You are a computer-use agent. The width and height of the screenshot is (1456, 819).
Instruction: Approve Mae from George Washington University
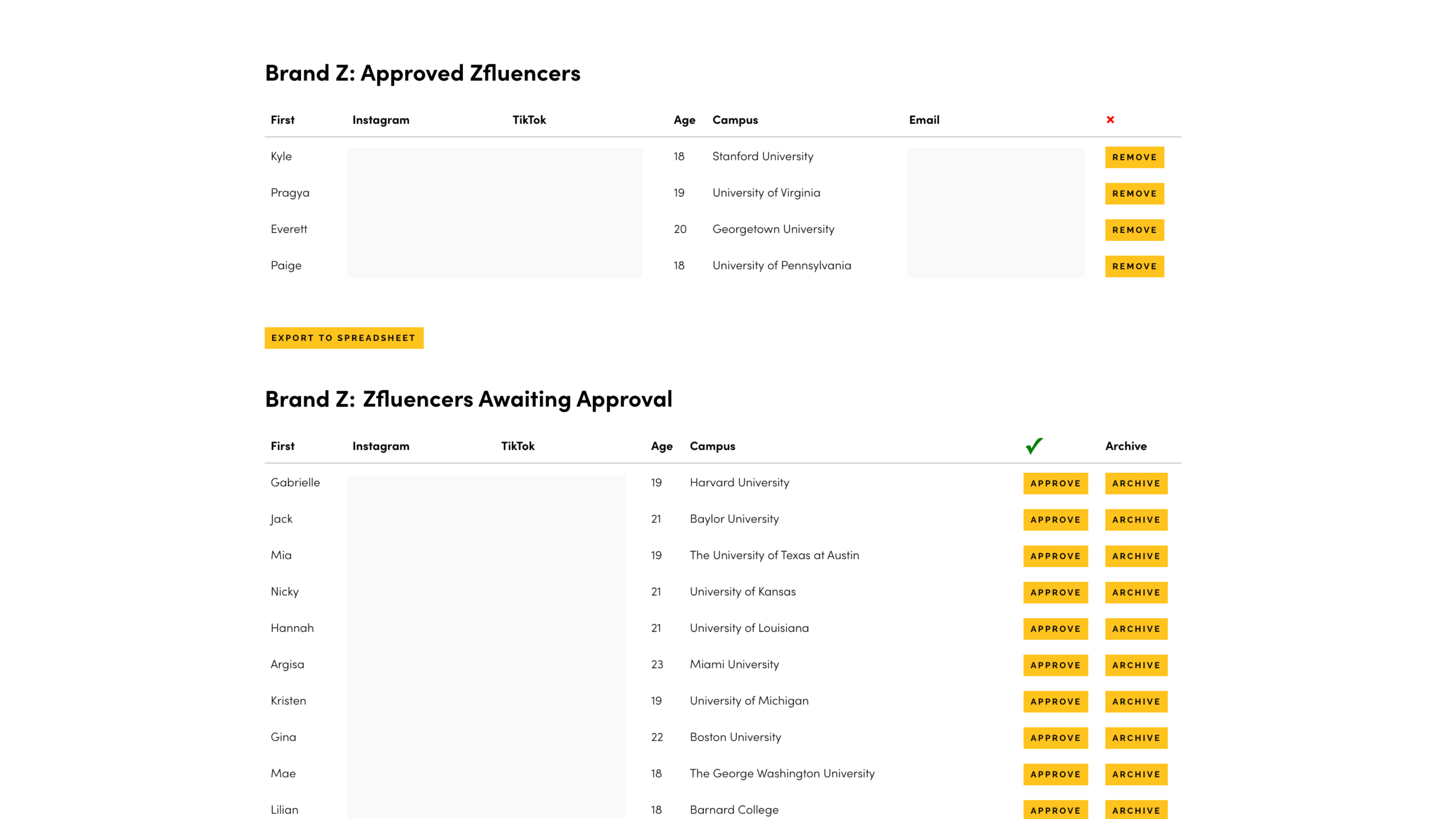[1055, 774]
